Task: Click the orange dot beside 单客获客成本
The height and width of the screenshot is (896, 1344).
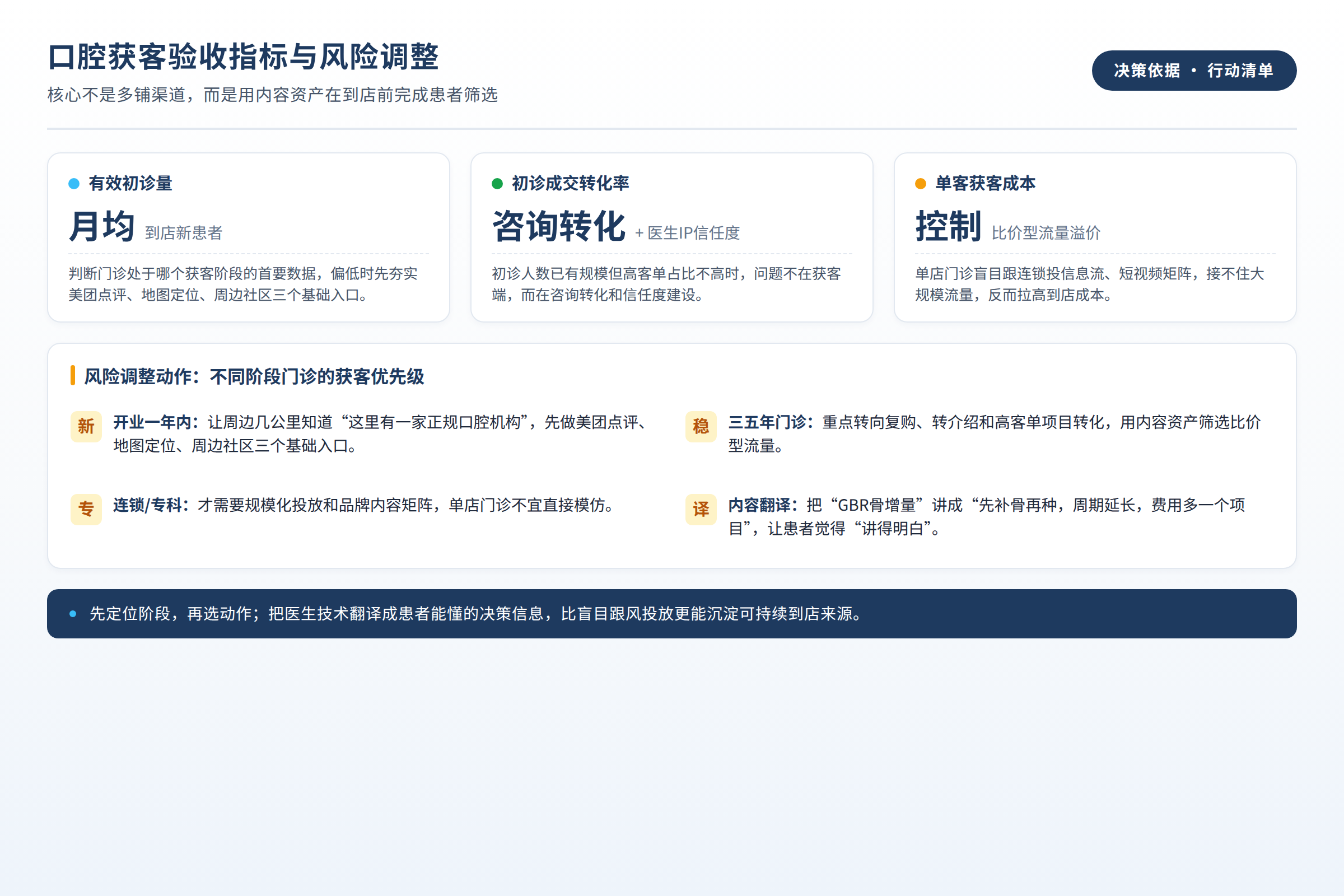Action: [x=921, y=184]
